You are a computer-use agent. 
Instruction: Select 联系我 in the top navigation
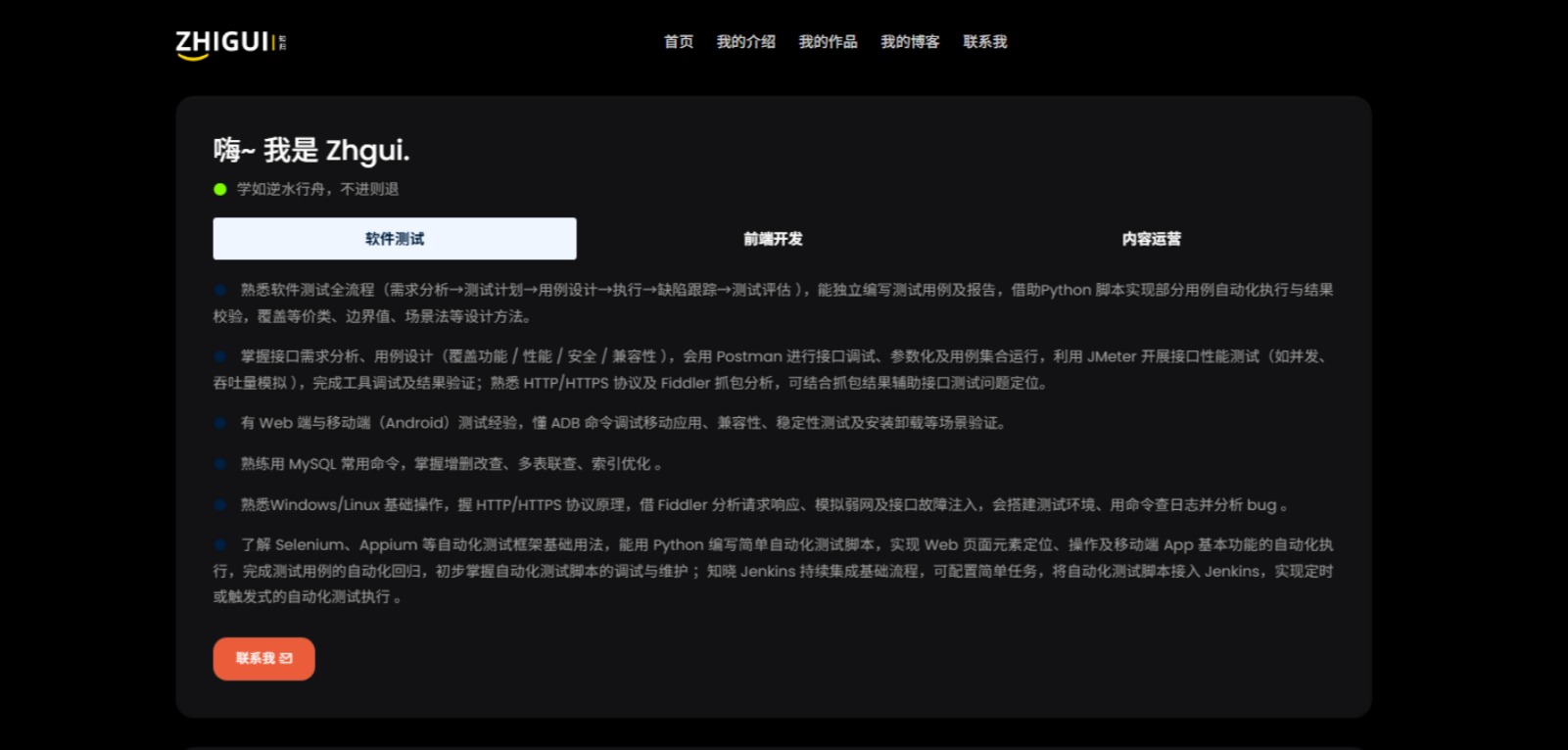984,41
